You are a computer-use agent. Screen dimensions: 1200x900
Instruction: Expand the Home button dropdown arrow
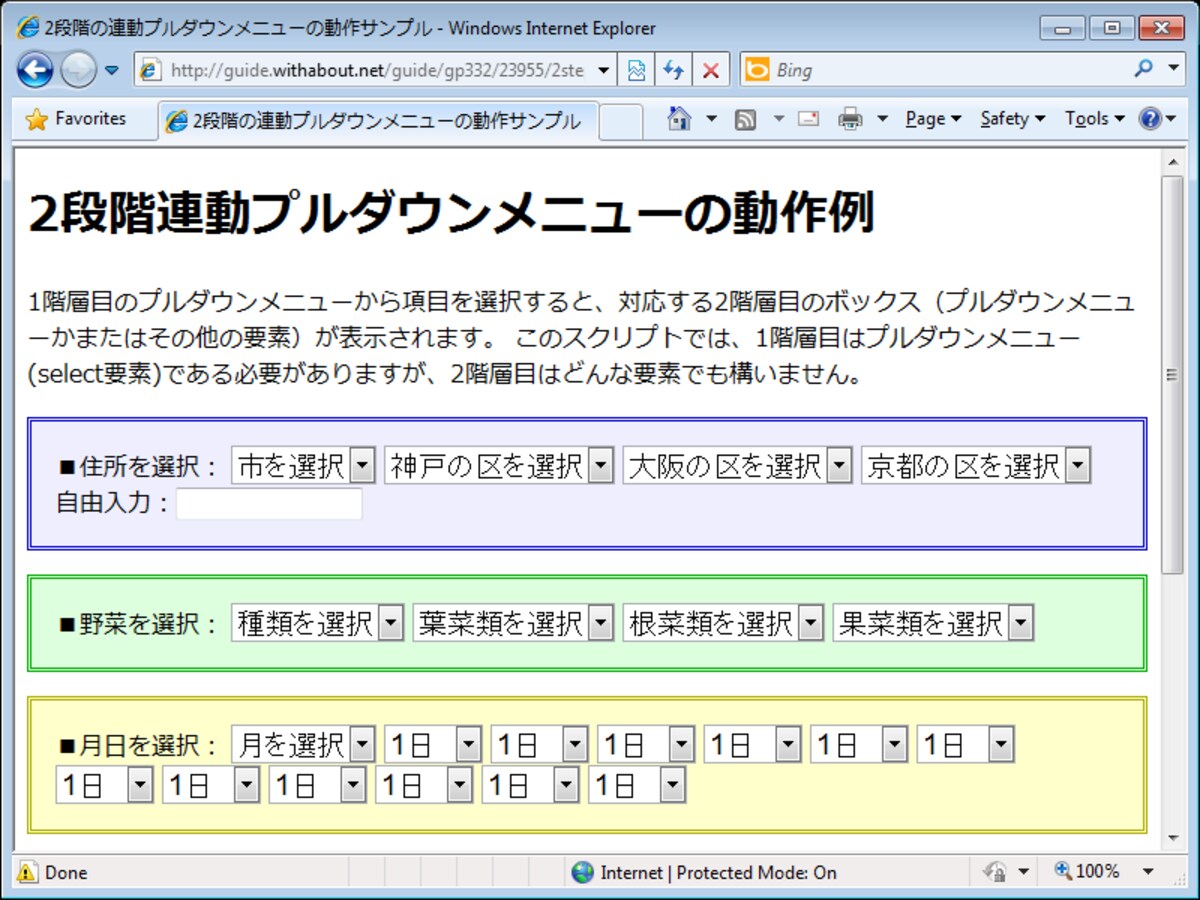[711, 119]
